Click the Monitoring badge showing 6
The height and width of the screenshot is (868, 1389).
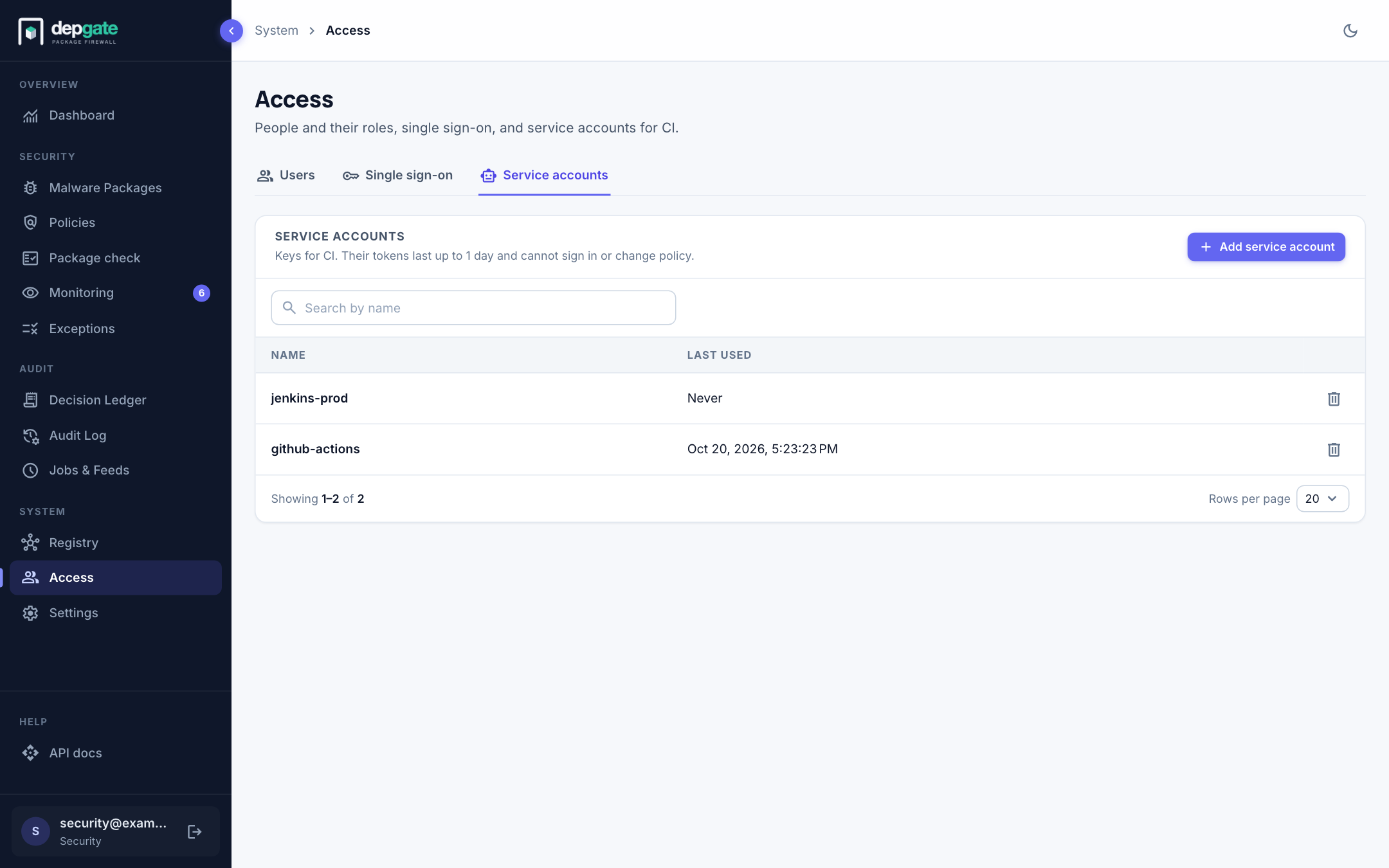pyautogui.click(x=201, y=293)
